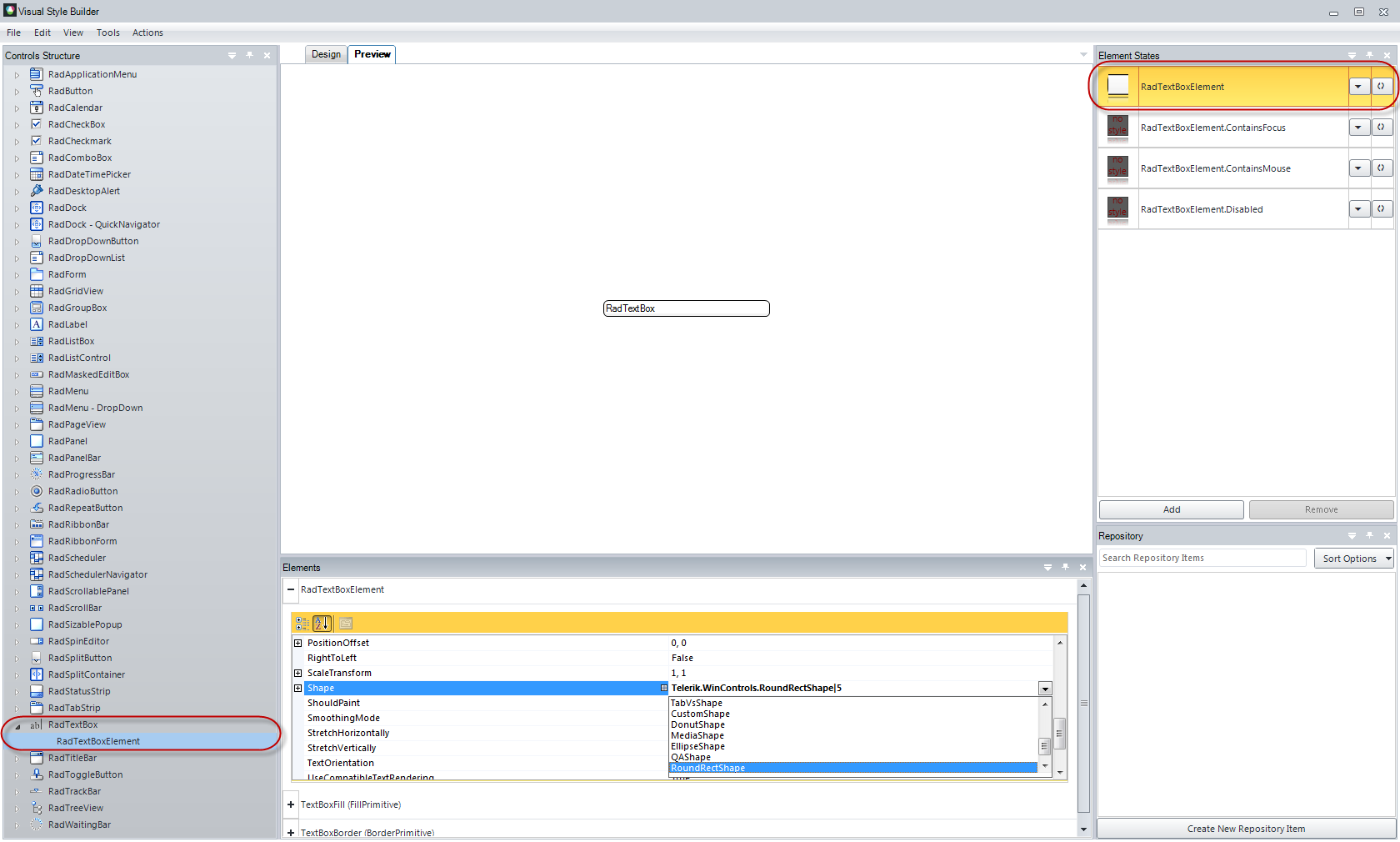
Task: Open the Actions menu
Action: click(x=147, y=33)
